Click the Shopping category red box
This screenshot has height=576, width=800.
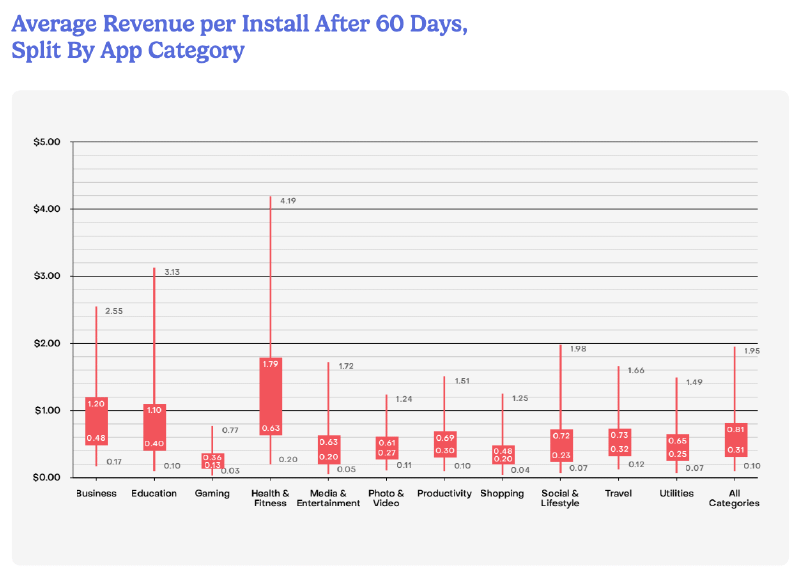(x=502, y=454)
